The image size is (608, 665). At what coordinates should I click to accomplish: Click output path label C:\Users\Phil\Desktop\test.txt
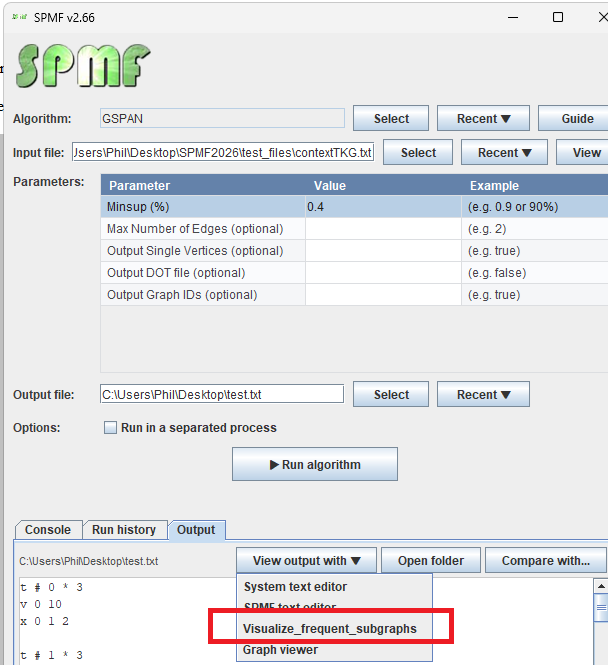click(89, 561)
